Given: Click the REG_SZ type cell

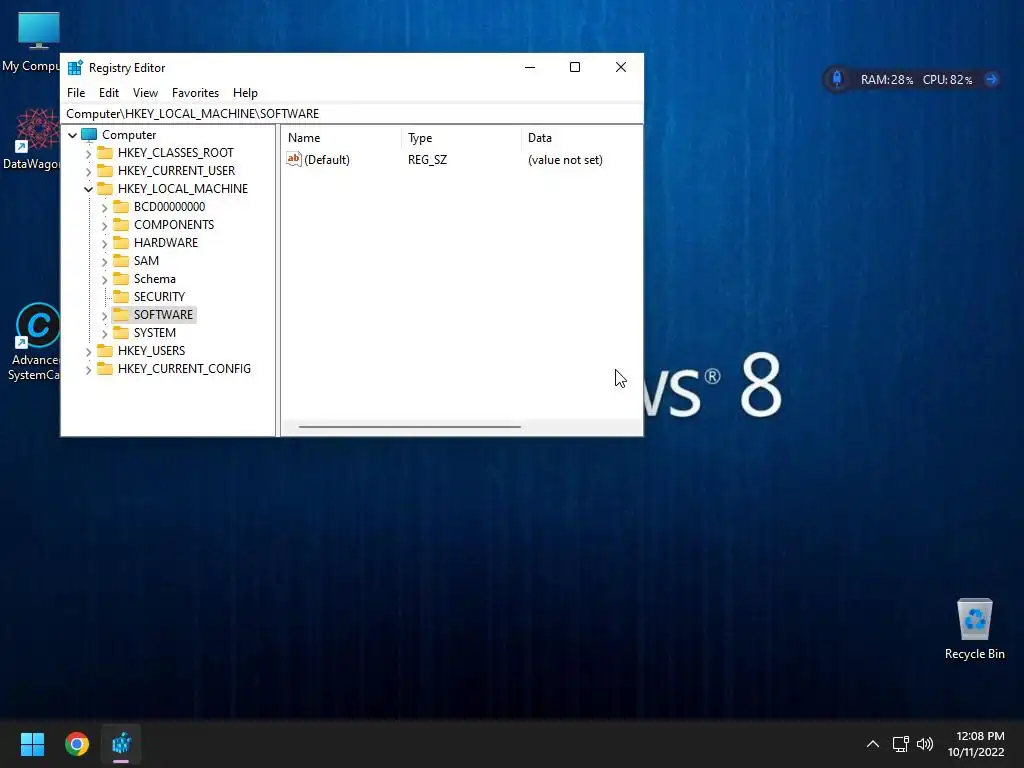Looking at the screenshot, I should (428, 160).
